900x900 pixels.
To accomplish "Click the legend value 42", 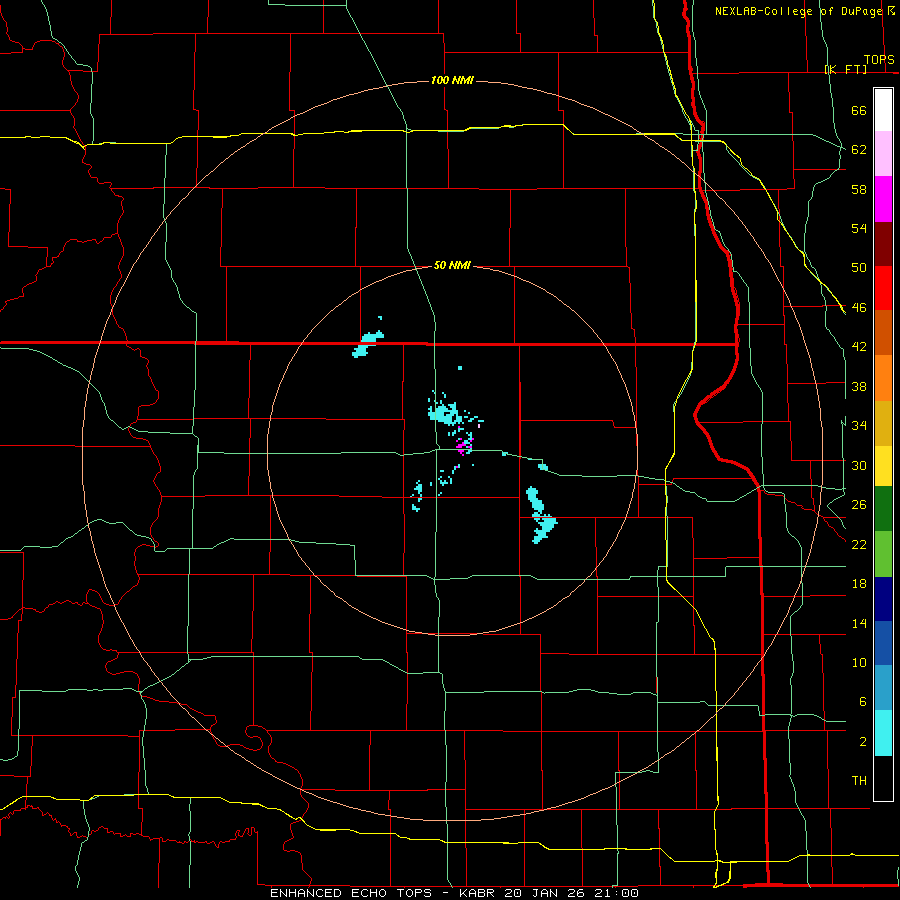I will [859, 347].
